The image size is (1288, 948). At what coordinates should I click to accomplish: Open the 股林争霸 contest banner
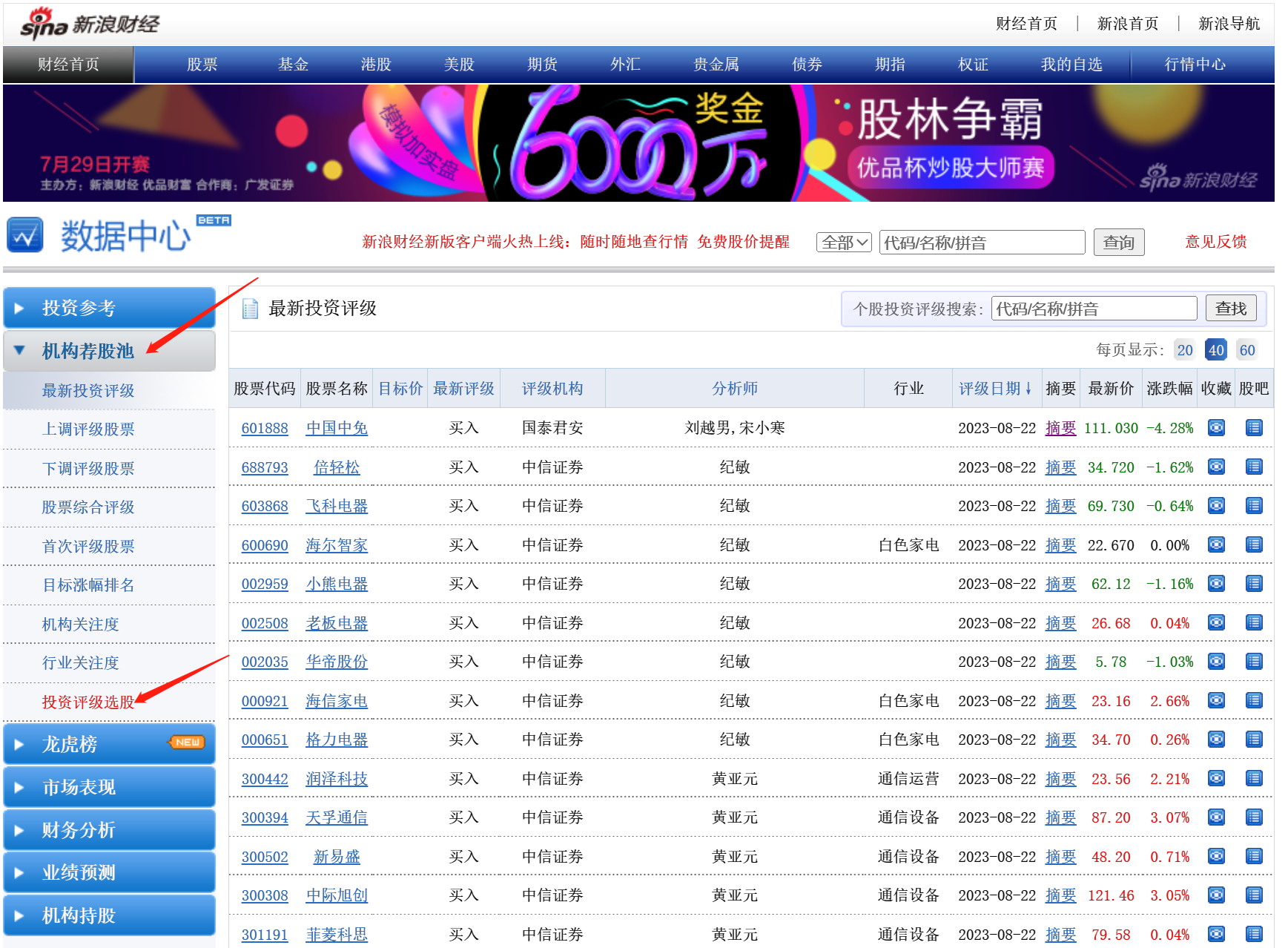click(638, 142)
